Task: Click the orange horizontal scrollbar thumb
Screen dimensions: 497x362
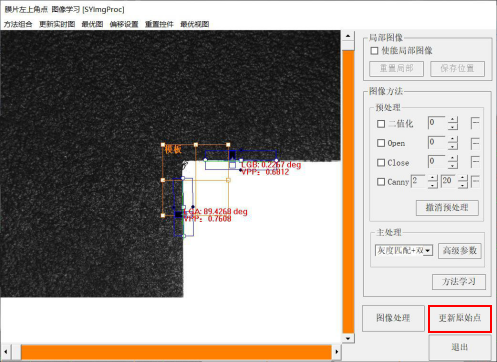Action: pos(176,352)
